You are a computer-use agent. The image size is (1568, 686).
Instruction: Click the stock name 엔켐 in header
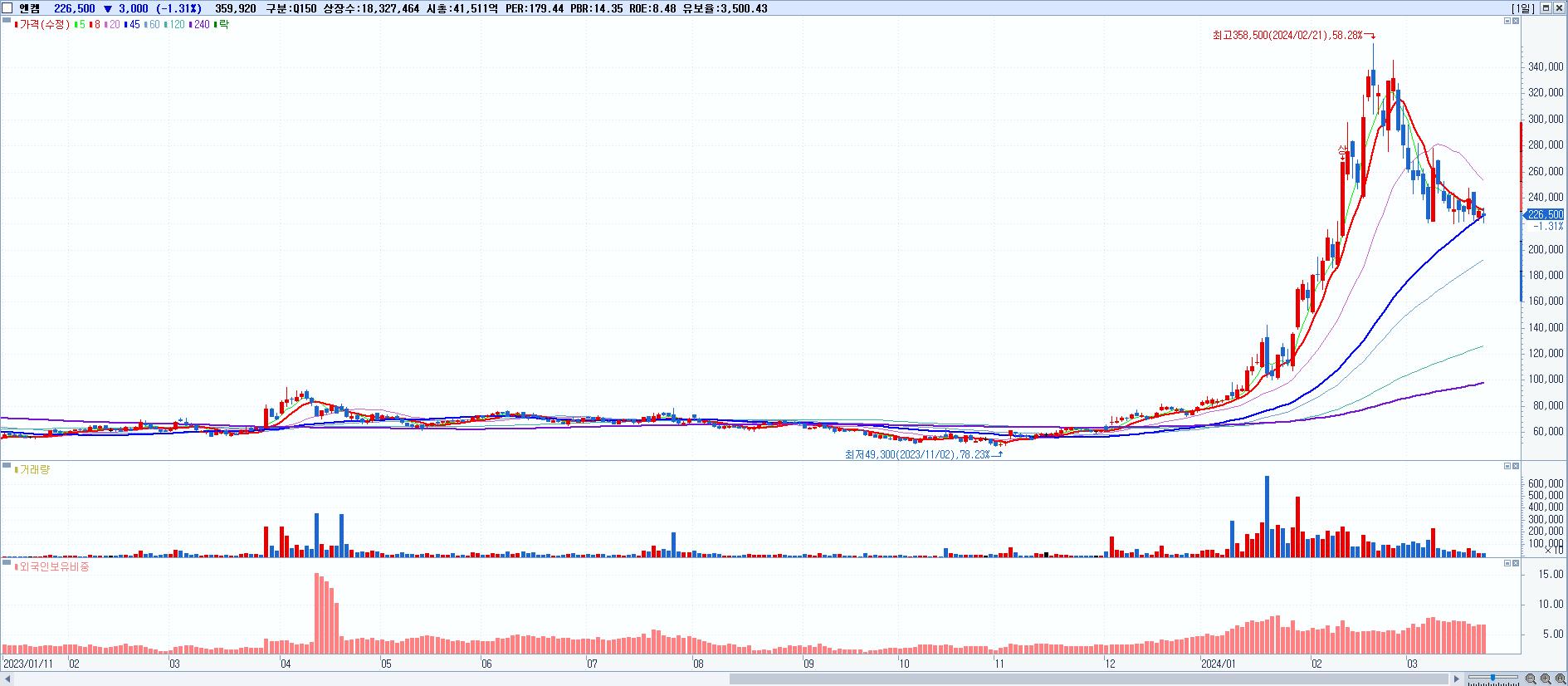[x=29, y=8]
